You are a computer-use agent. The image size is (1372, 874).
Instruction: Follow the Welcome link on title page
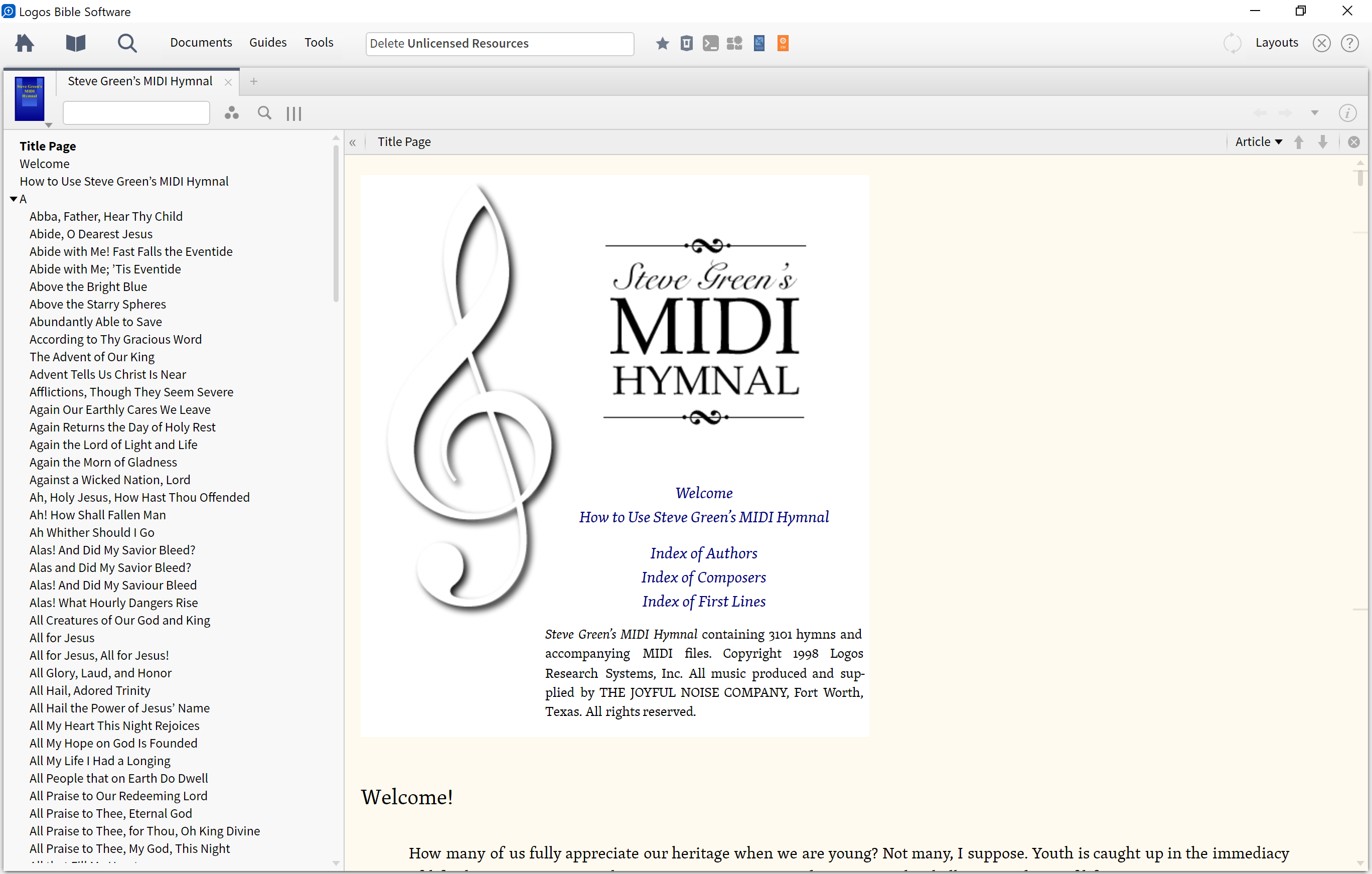[x=704, y=493]
